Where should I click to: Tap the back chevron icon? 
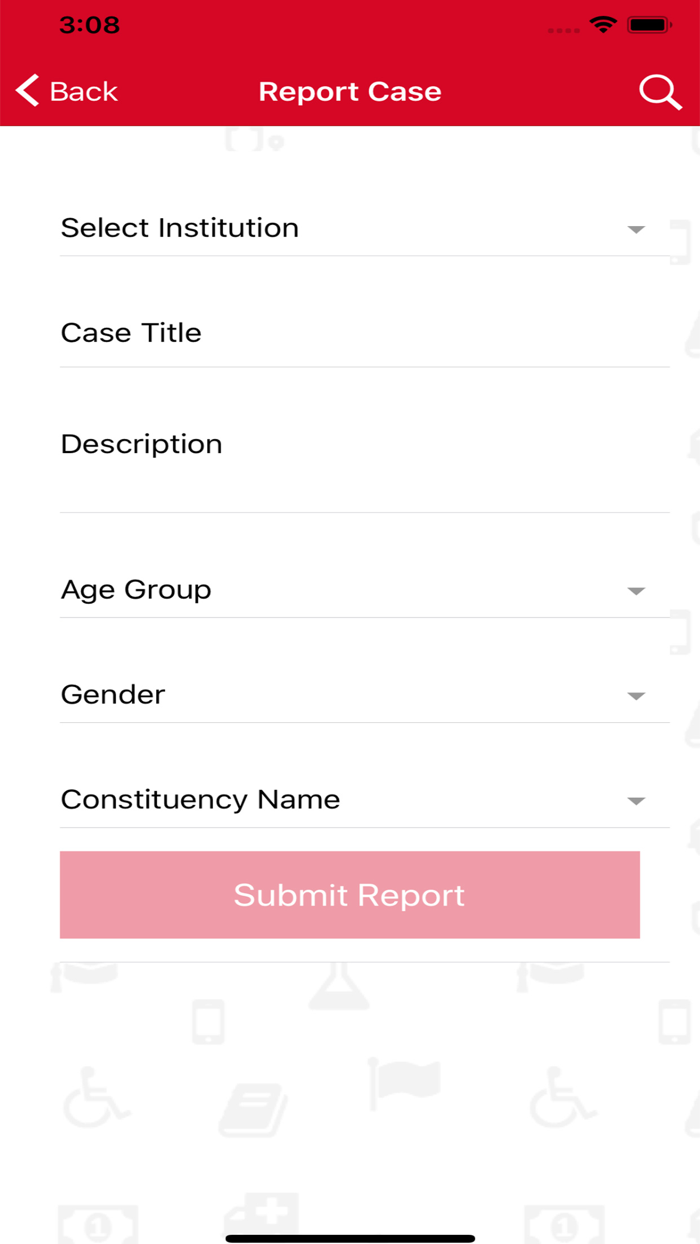coord(26,90)
